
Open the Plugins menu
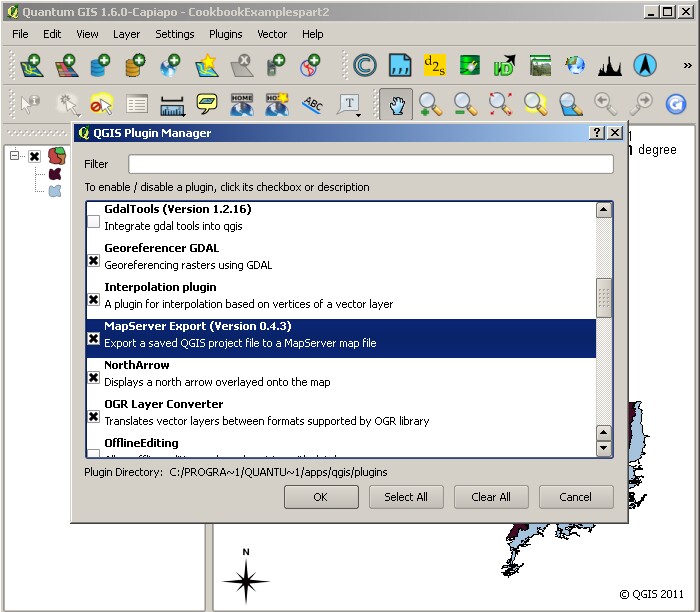click(225, 34)
